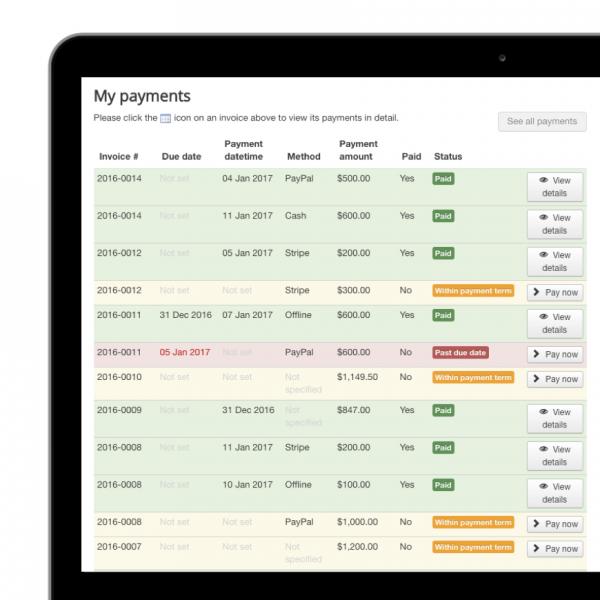Image resolution: width=600 pixels, height=600 pixels.
Task: Click invoice number 2016-0007
Action: click(x=119, y=546)
